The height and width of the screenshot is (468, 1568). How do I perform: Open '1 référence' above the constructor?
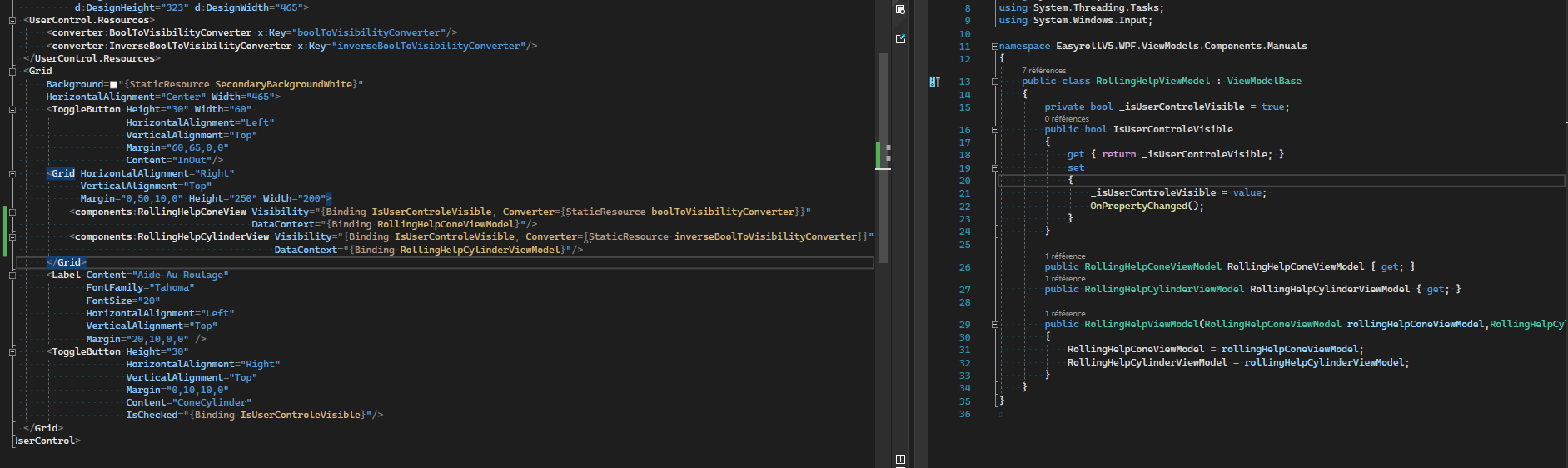(1065, 314)
